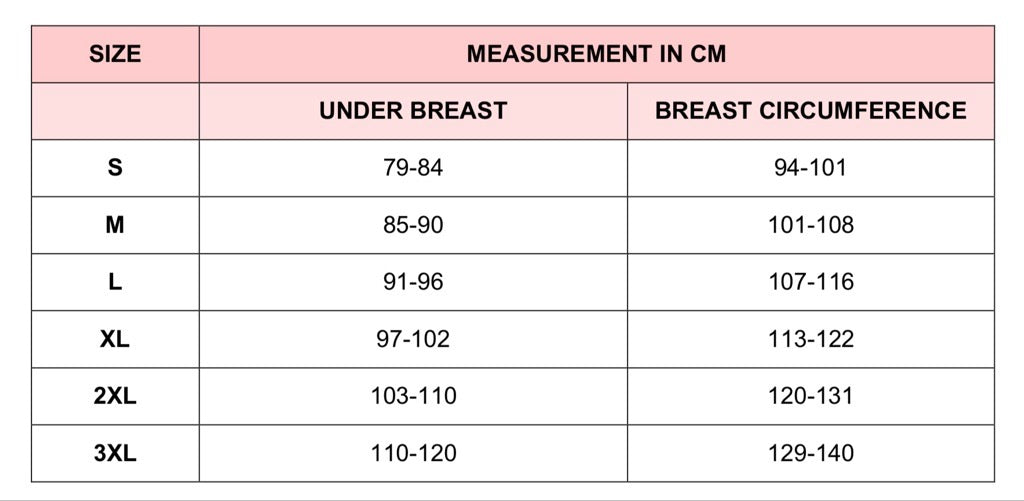Click the BREAST CIRCUMFERENCE column heading
Viewport: 1024px width, 501px height.
(x=810, y=111)
